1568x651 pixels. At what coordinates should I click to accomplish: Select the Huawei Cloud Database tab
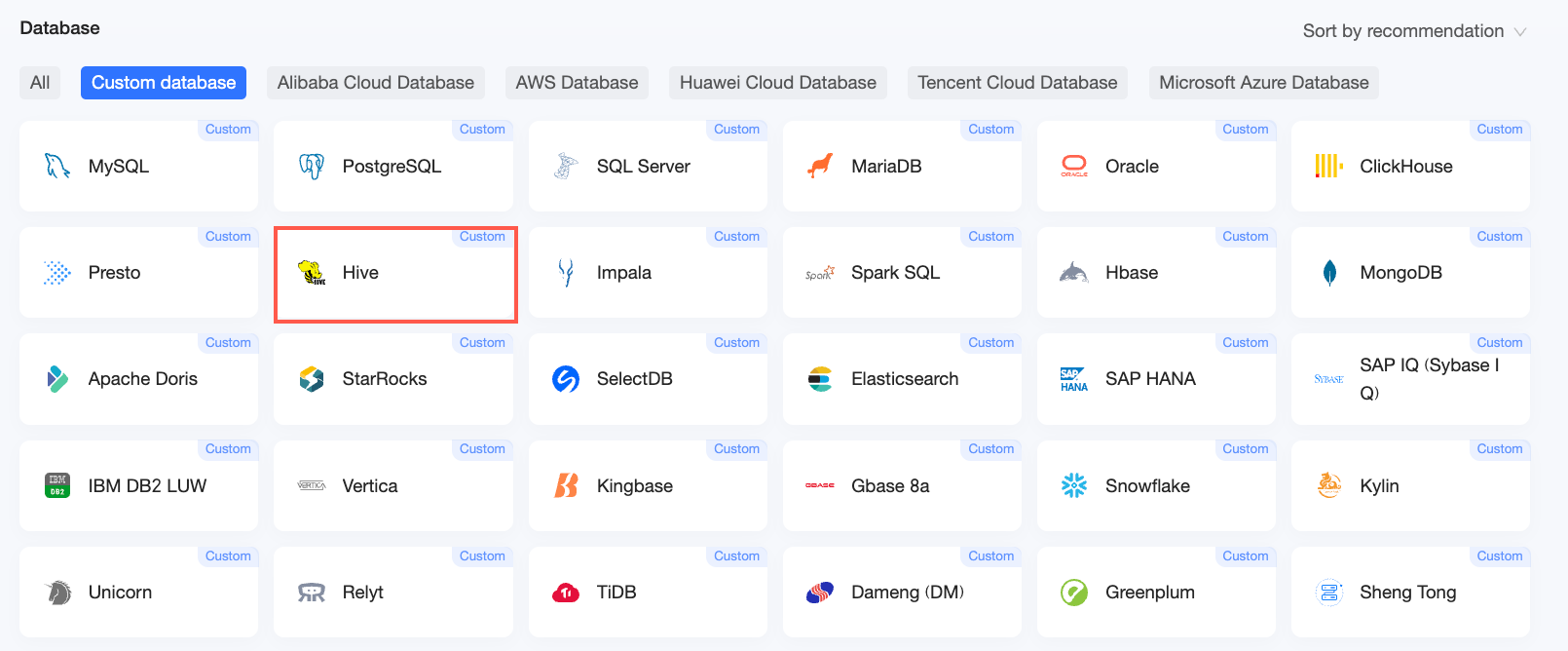(778, 83)
